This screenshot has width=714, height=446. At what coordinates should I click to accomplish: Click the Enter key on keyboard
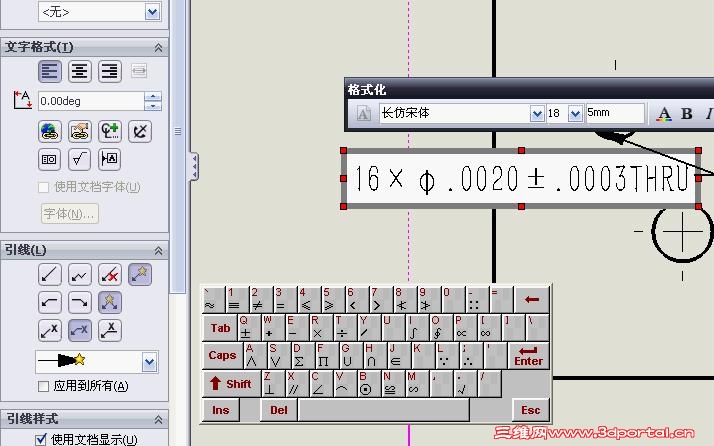(528, 355)
